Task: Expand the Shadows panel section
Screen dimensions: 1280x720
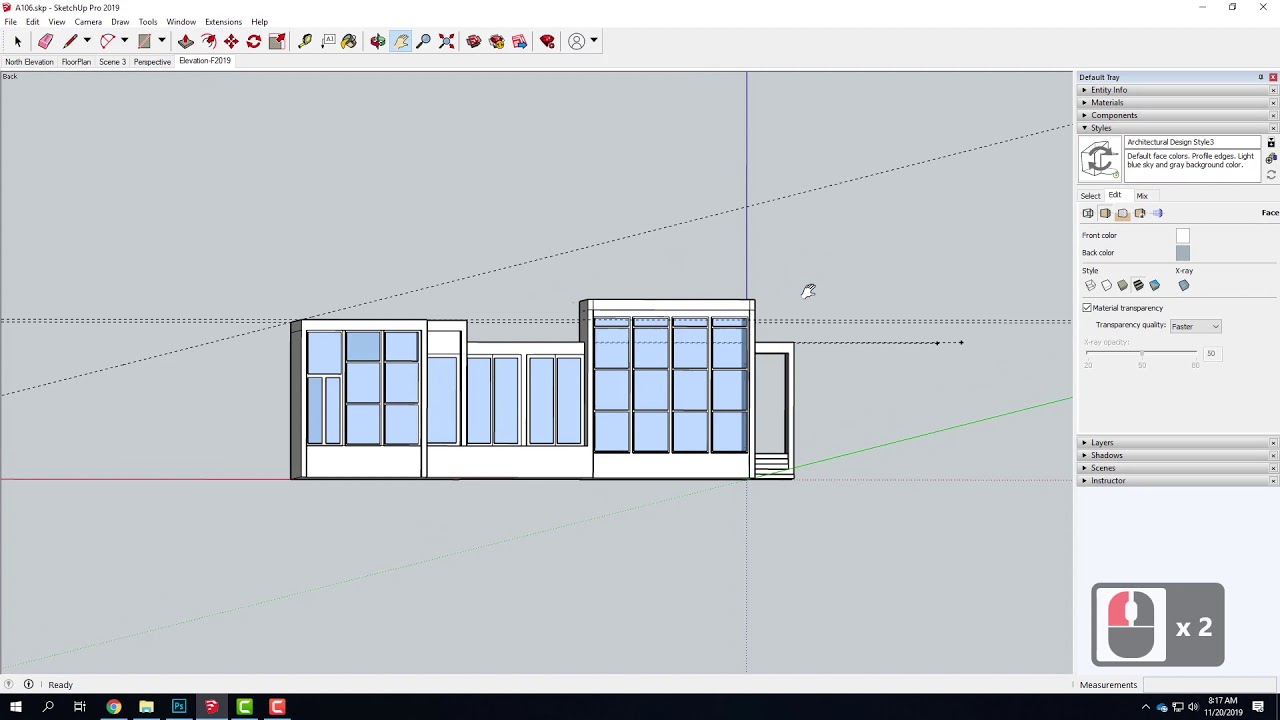Action: point(1106,455)
